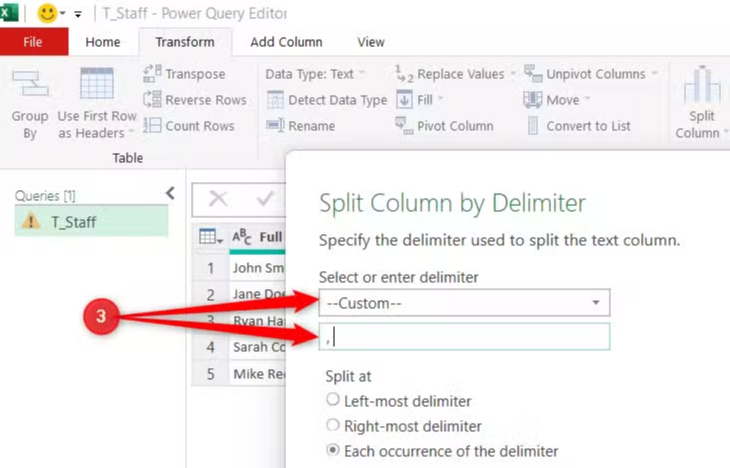Viewport: 730px width, 468px height.
Task: Click the Sarah Co cell
Action: tap(257, 347)
